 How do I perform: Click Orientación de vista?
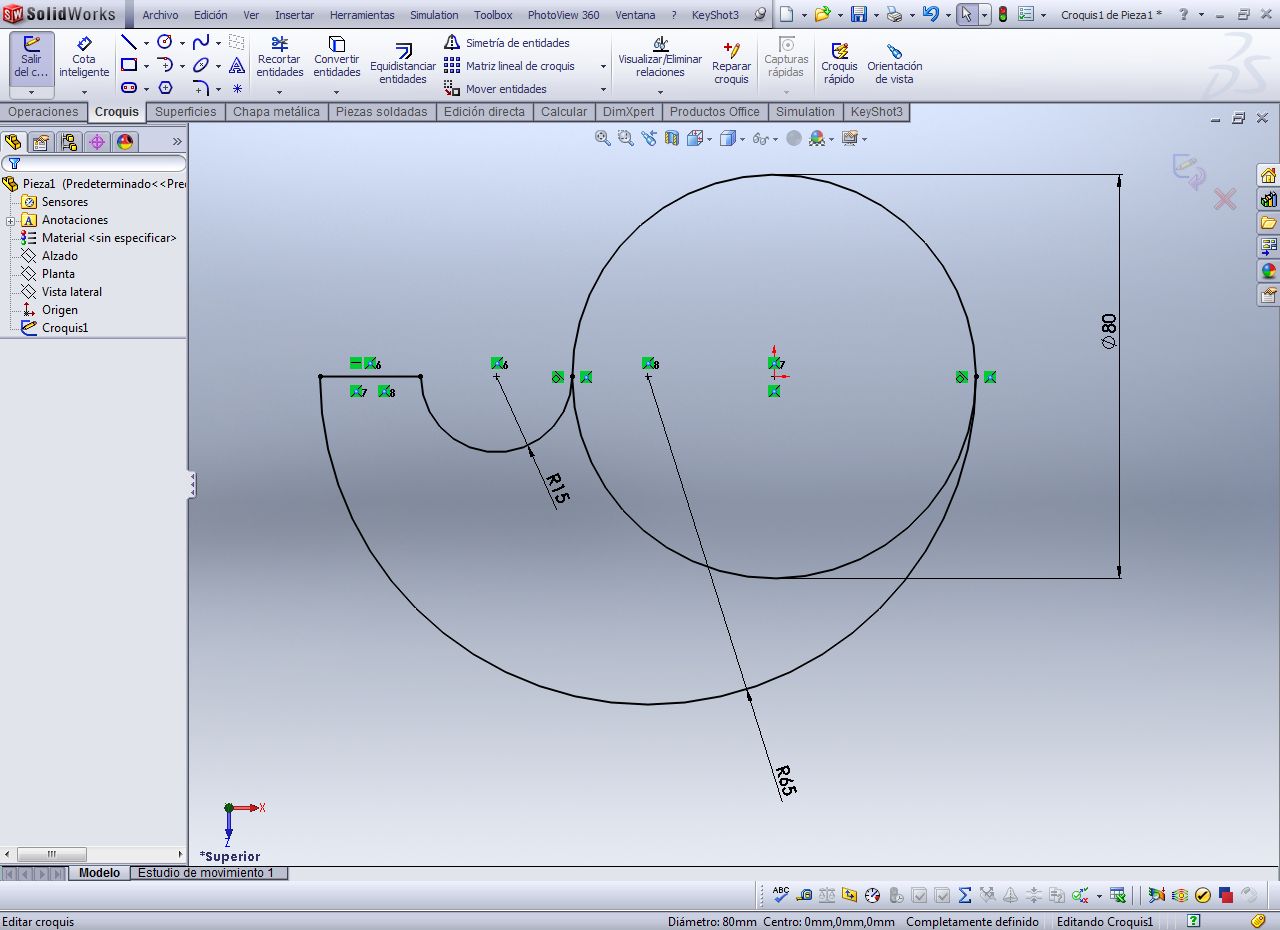[x=894, y=63]
